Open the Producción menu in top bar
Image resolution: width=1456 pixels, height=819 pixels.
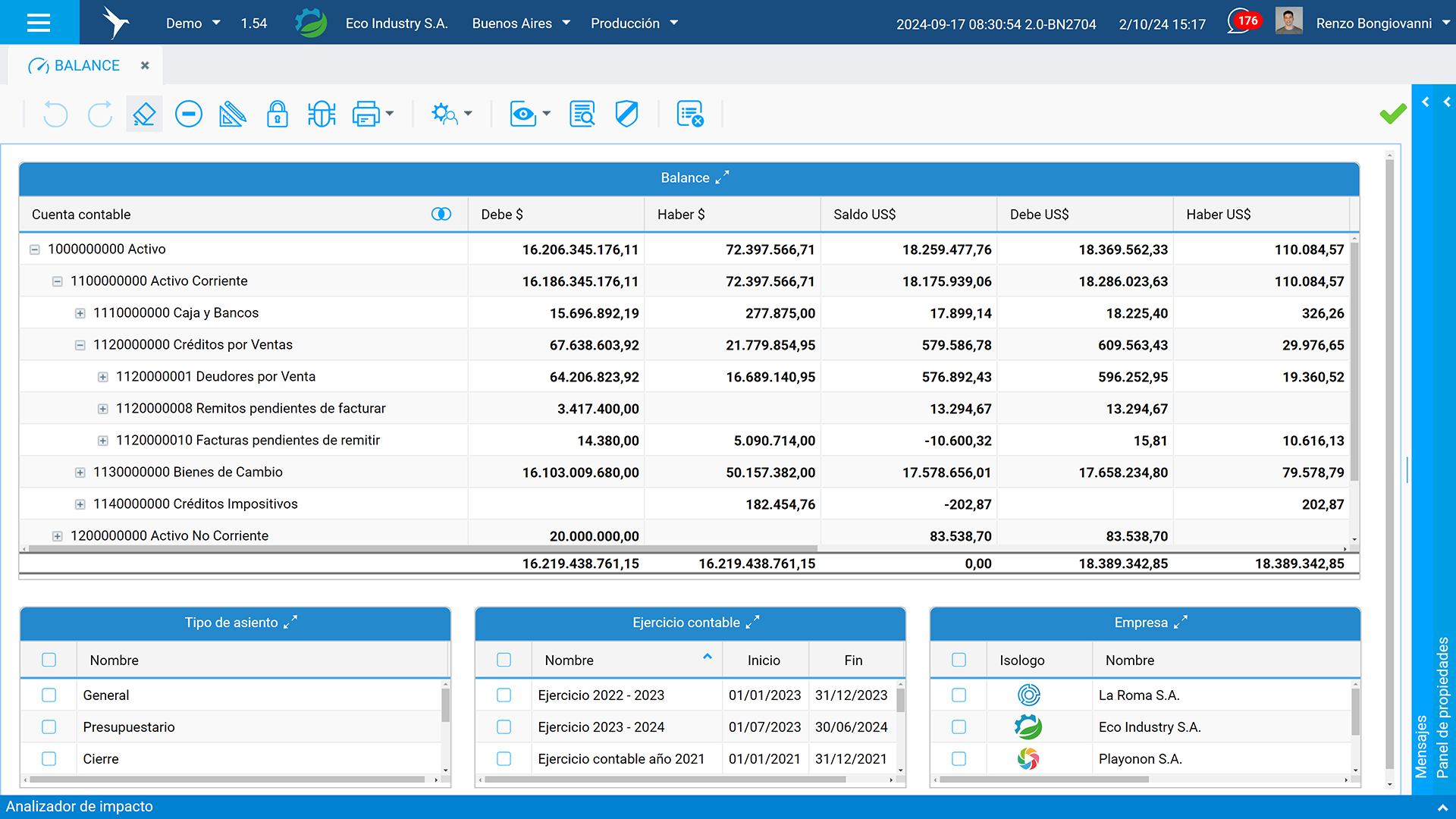click(x=634, y=24)
